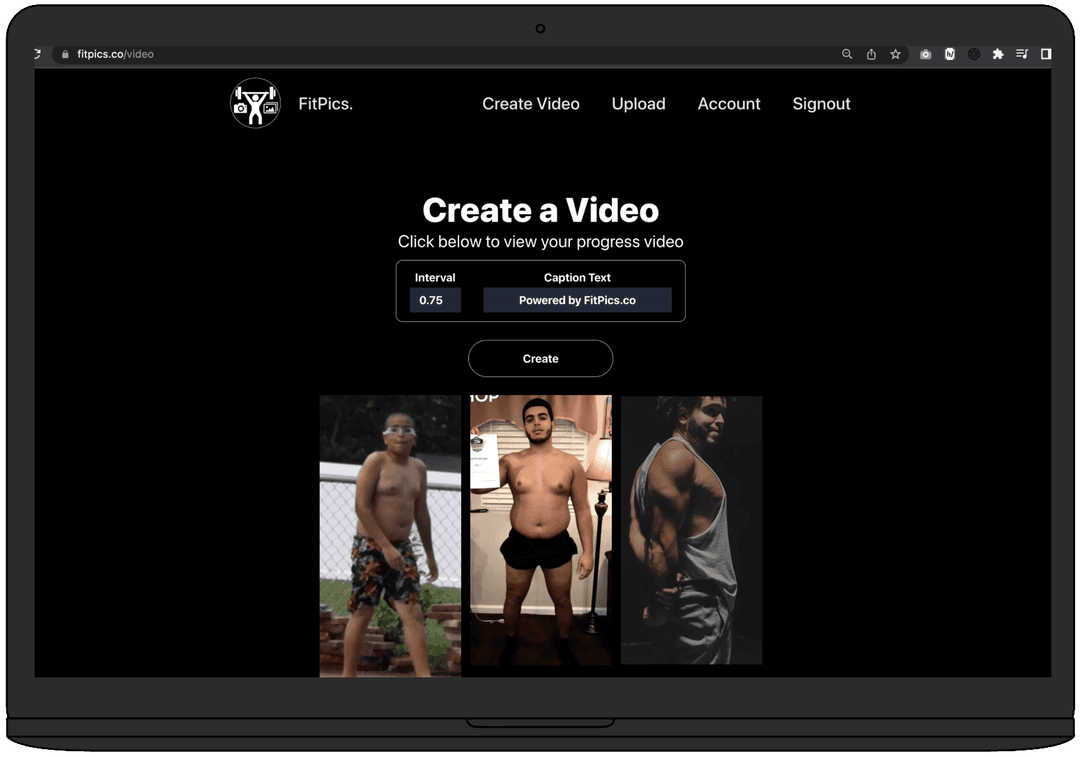The width and height of the screenshot is (1080, 757).
Task: Click the zoom magnifier icon in address bar
Action: click(x=847, y=54)
